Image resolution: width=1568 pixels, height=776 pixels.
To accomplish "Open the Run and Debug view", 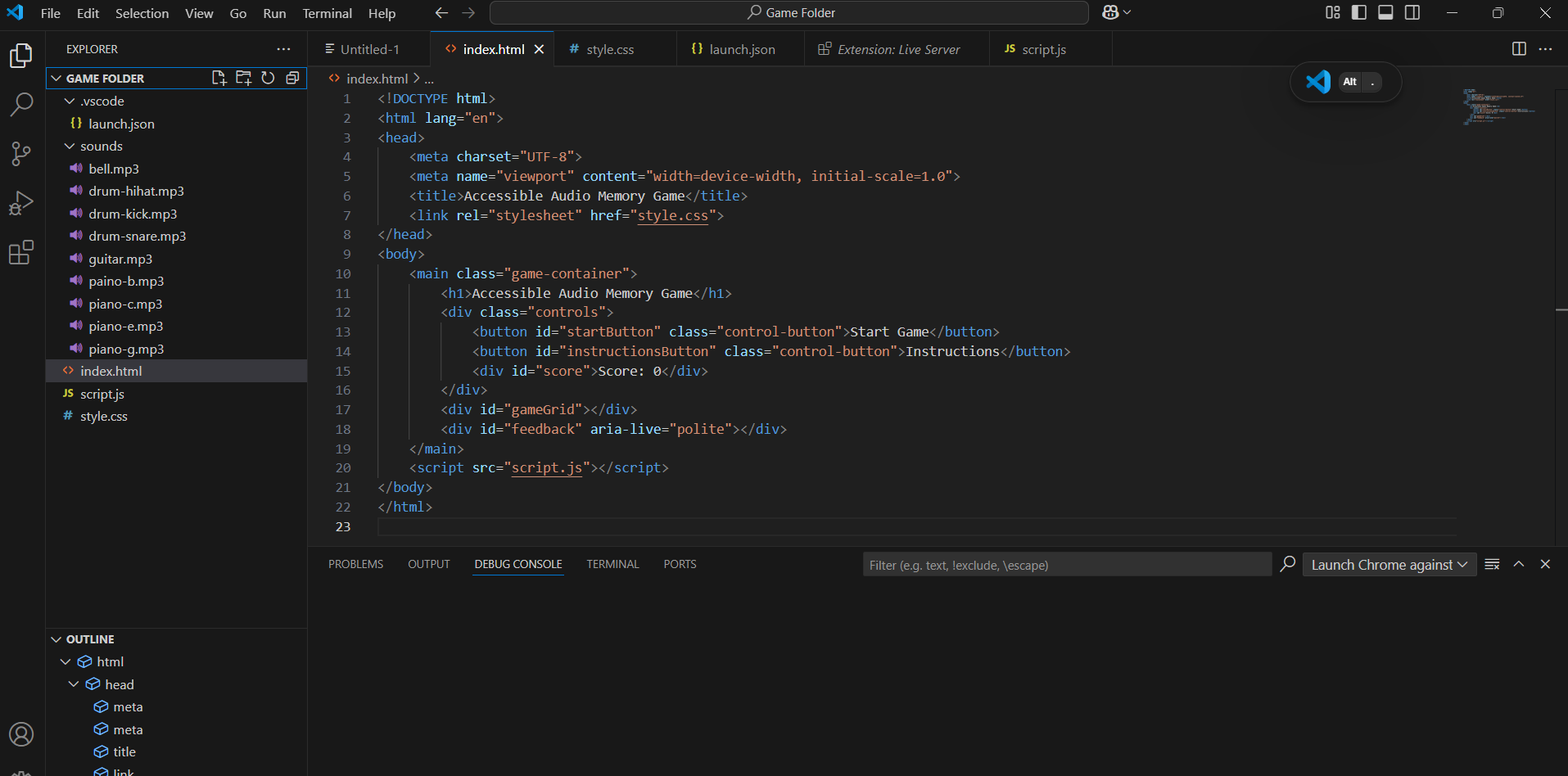I will coord(21,203).
